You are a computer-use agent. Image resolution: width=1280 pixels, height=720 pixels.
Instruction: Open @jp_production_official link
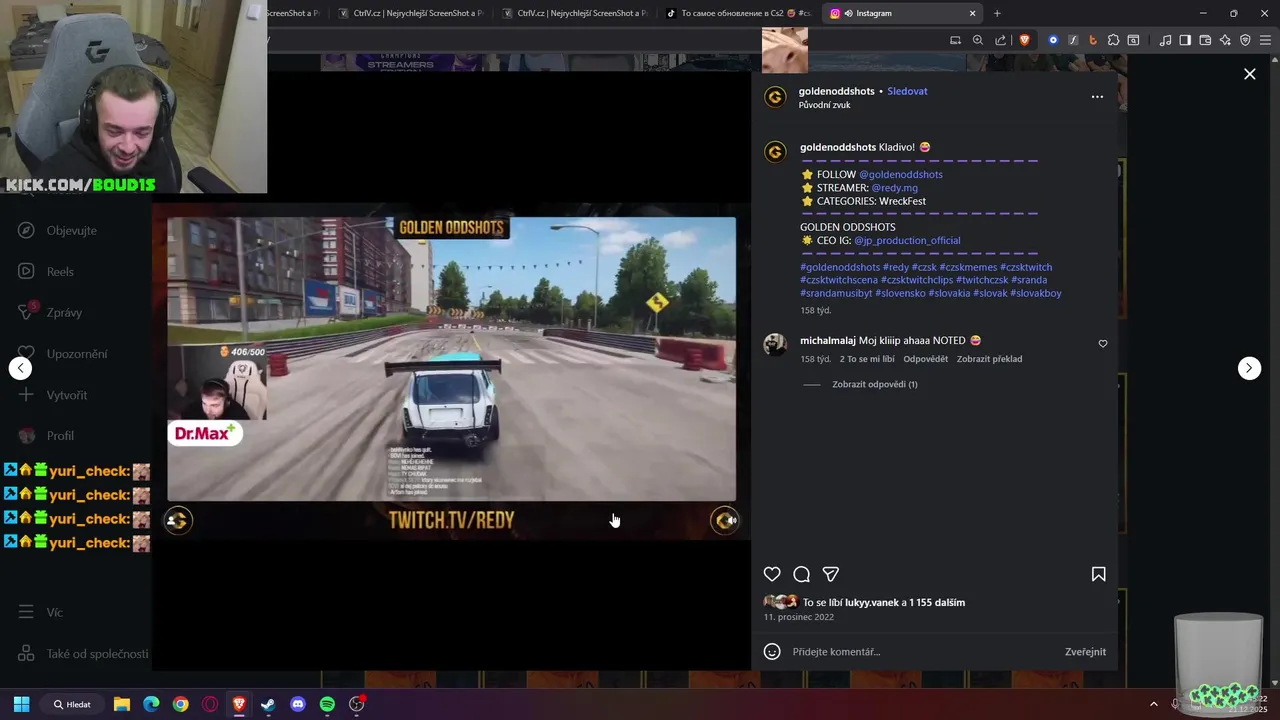pos(907,240)
